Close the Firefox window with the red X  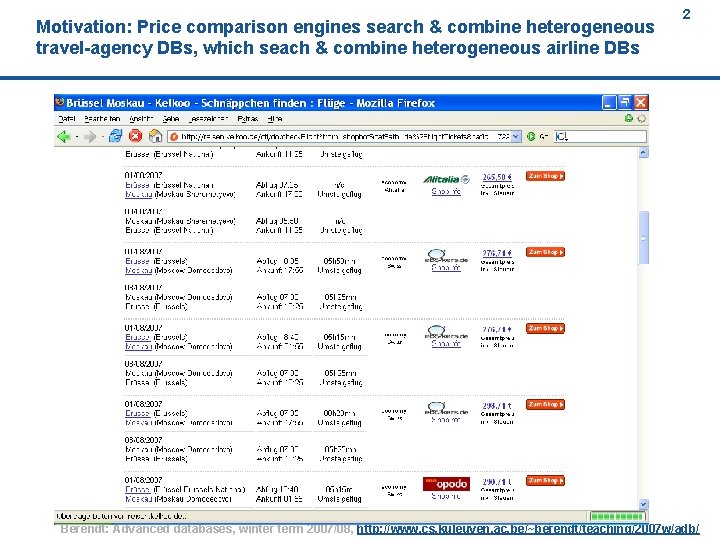point(641,102)
